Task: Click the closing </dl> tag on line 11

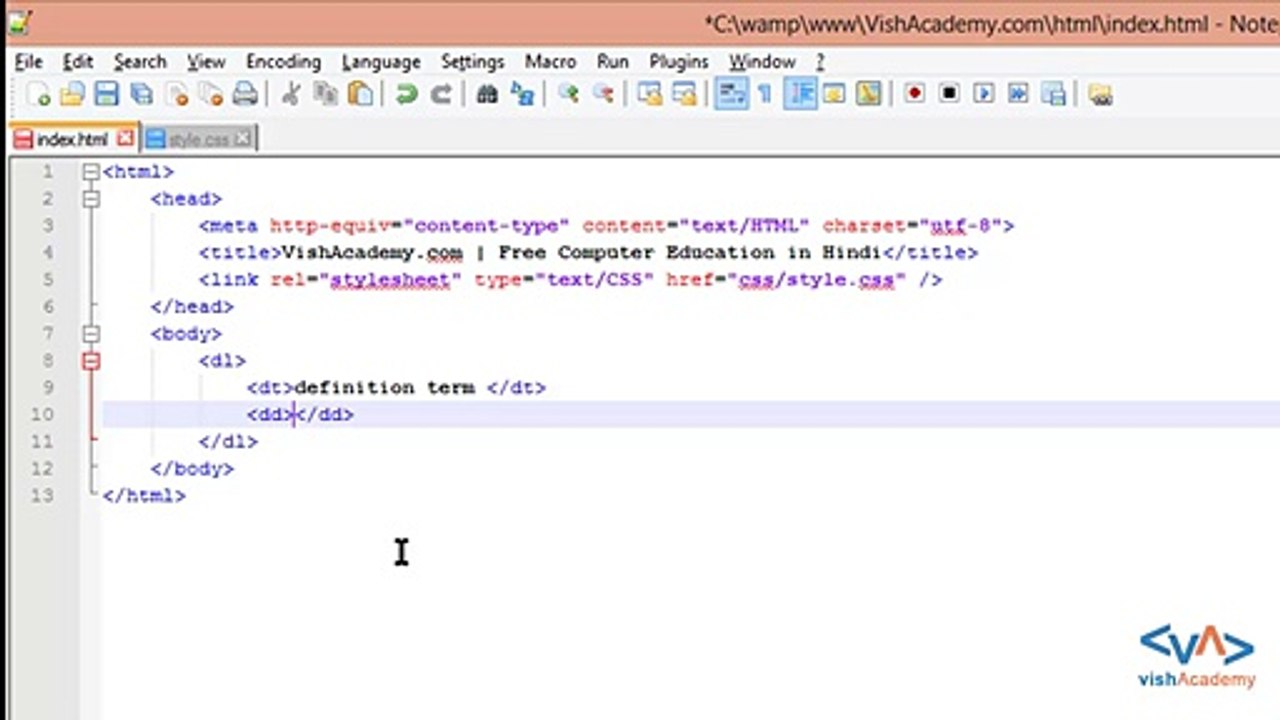Action: click(x=228, y=442)
